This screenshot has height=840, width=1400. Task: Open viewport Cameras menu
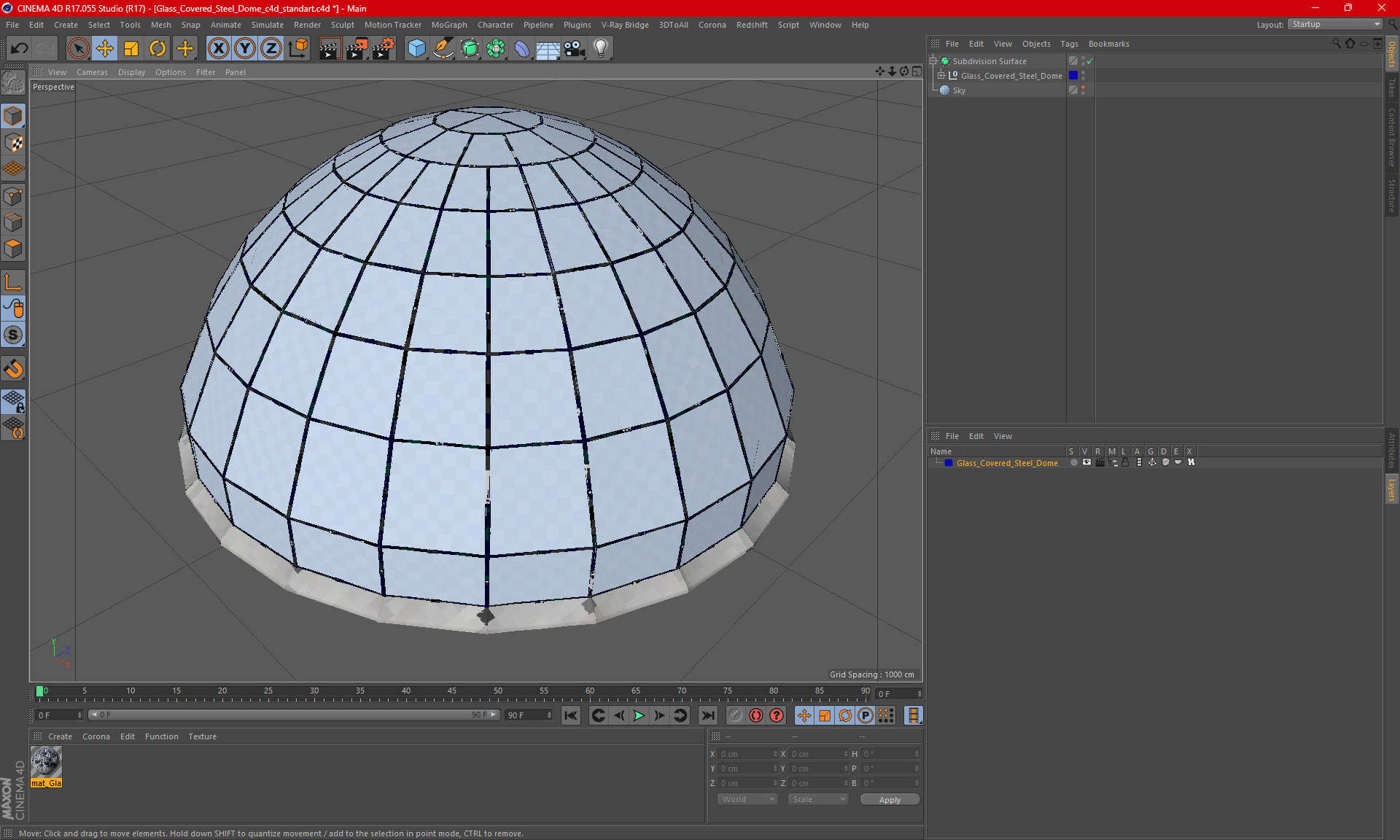pyautogui.click(x=92, y=72)
